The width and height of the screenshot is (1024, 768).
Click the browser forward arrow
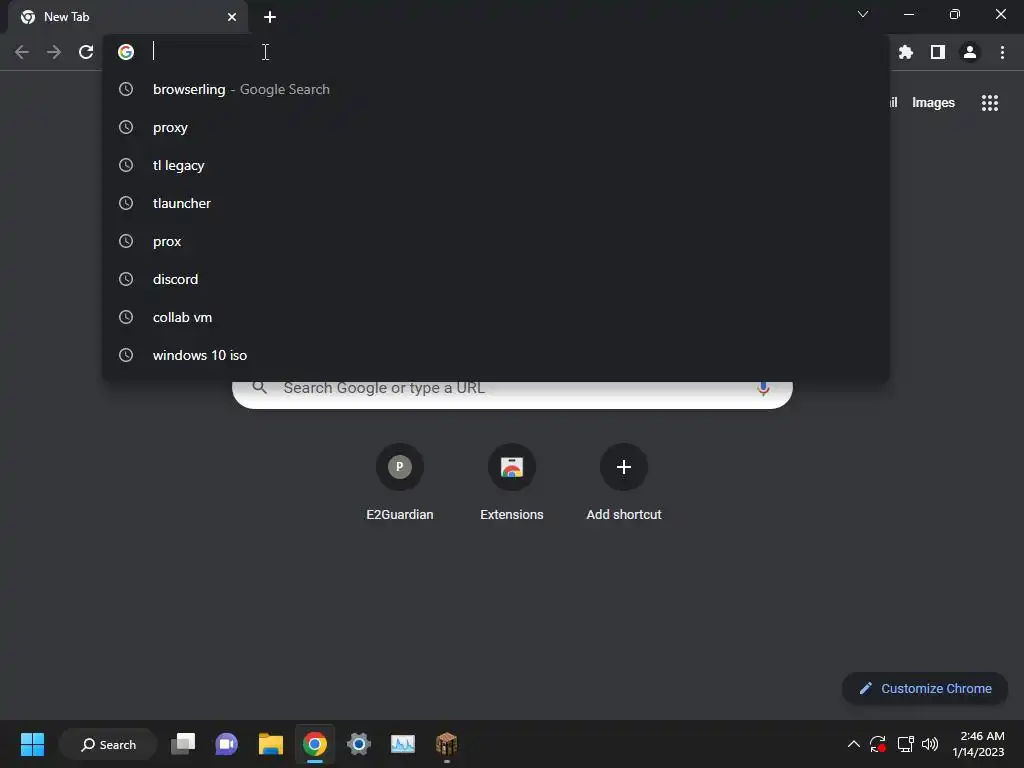pyautogui.click(x=54, y=52)
